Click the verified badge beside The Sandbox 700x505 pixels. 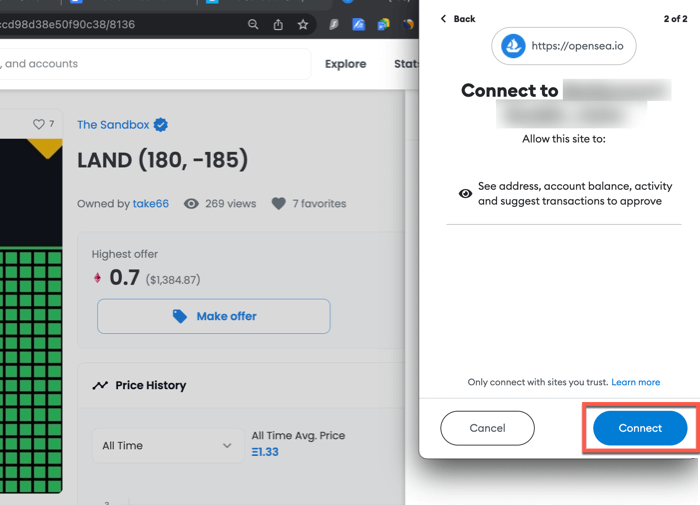tap(161, 125)
